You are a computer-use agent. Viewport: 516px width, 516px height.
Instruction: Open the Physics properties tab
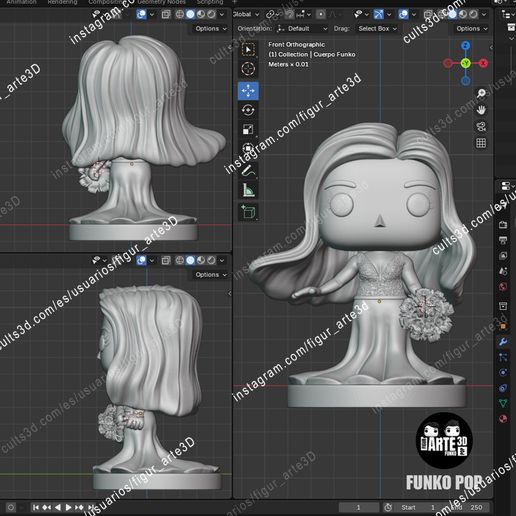click(x=503, y=372)
